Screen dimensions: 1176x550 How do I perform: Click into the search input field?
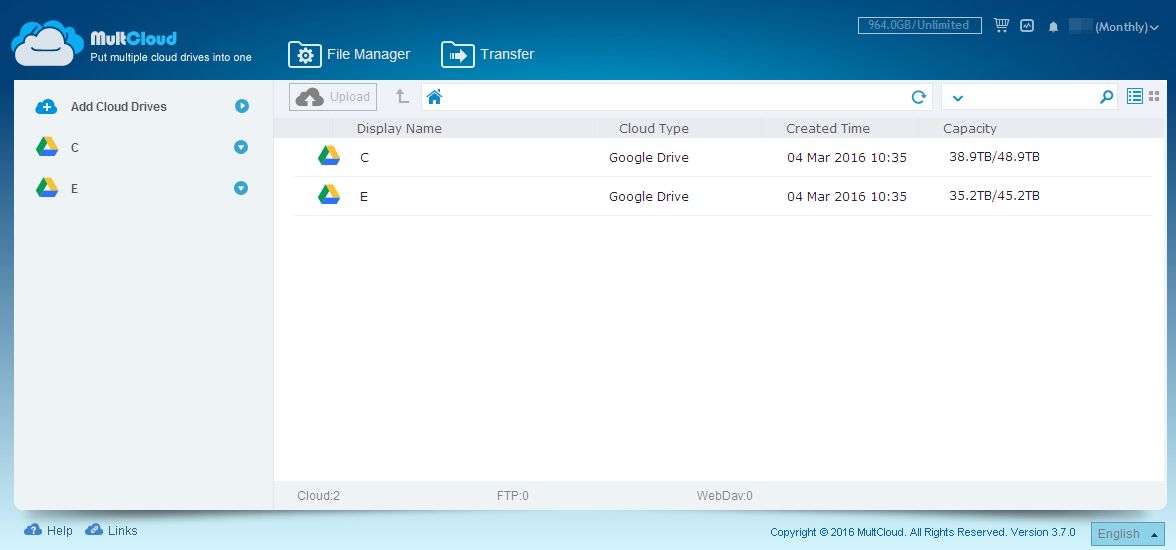pyautogui.click(x=1031, y=97)
